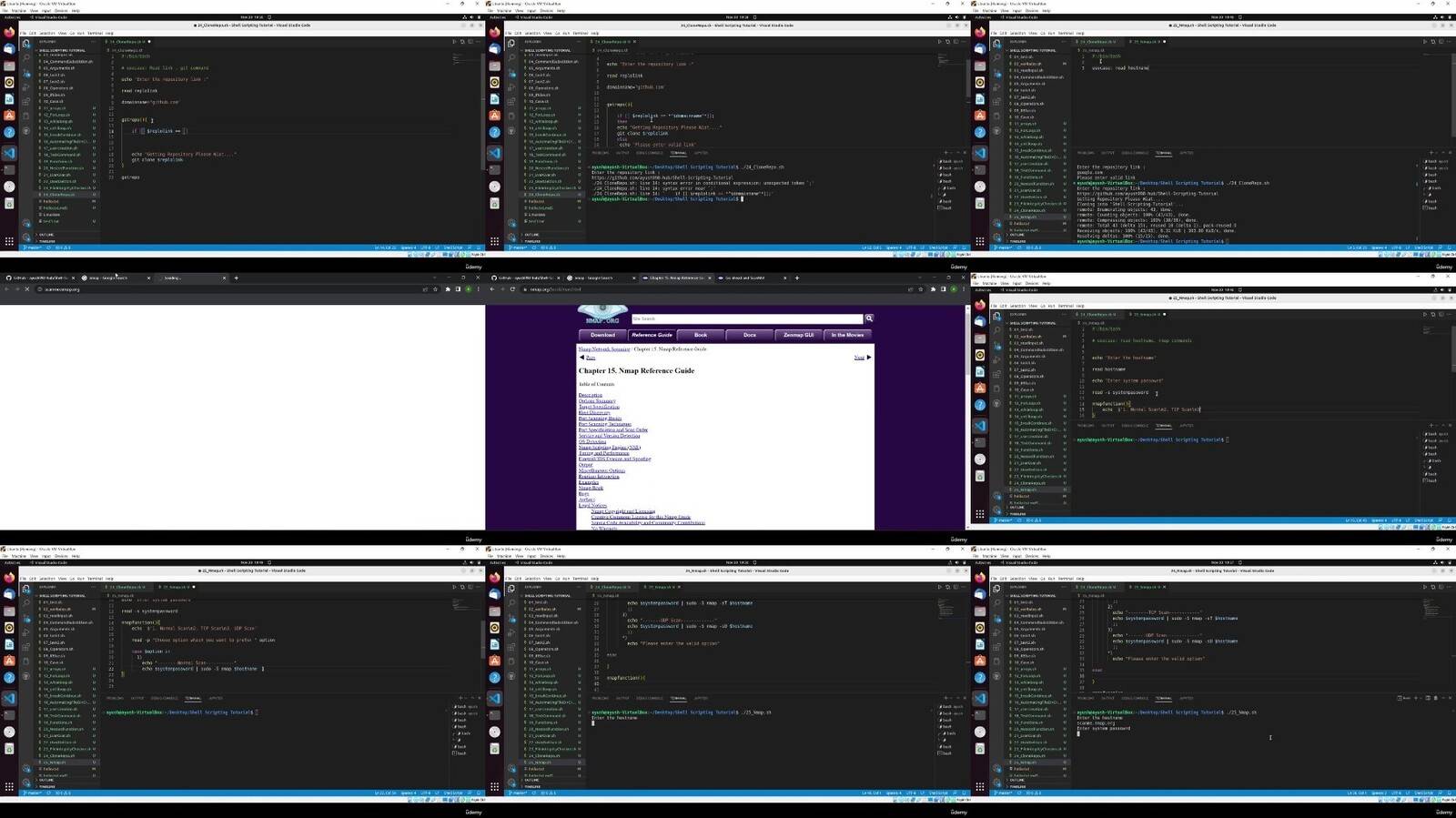This screenshot has width=1456, height=818.
Task: Open the Zenmap GUI tab on nmap.org
Action: [x=799, y=335]
